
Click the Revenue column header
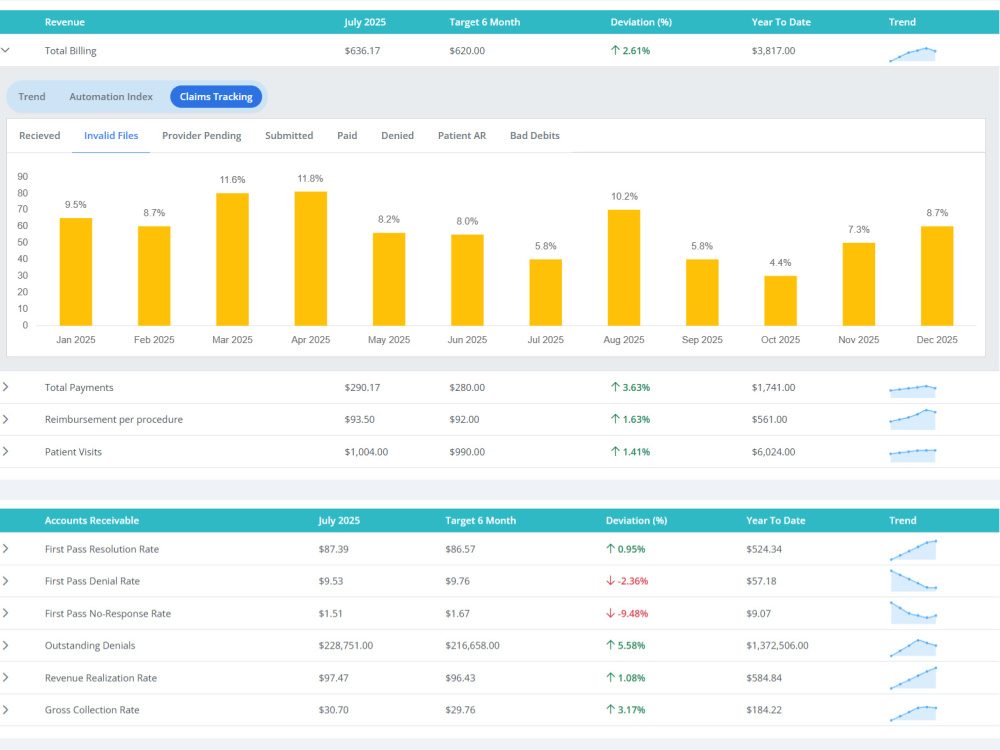tap(64, 22)
